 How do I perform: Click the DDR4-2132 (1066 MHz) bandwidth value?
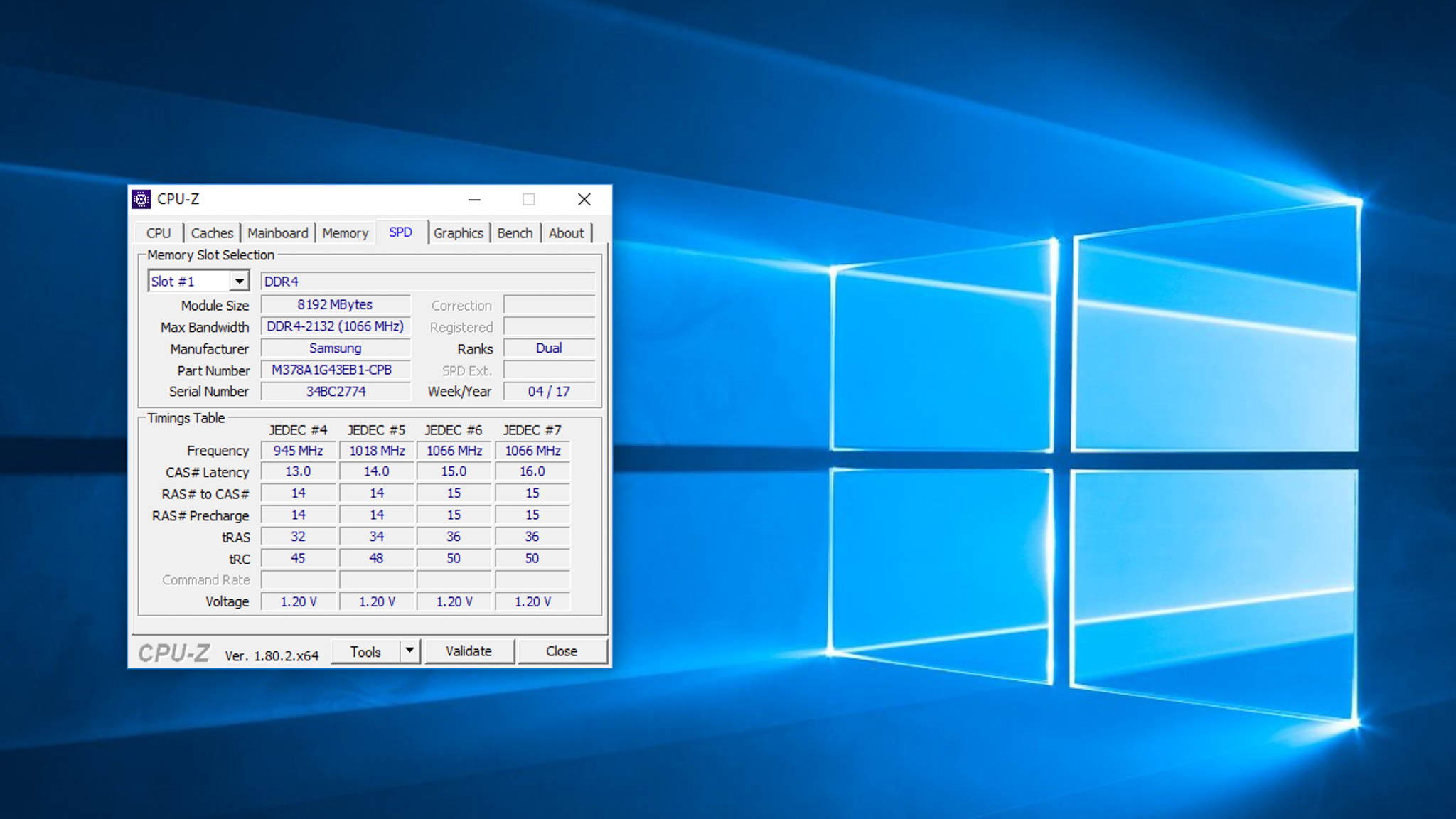[336, 326]
